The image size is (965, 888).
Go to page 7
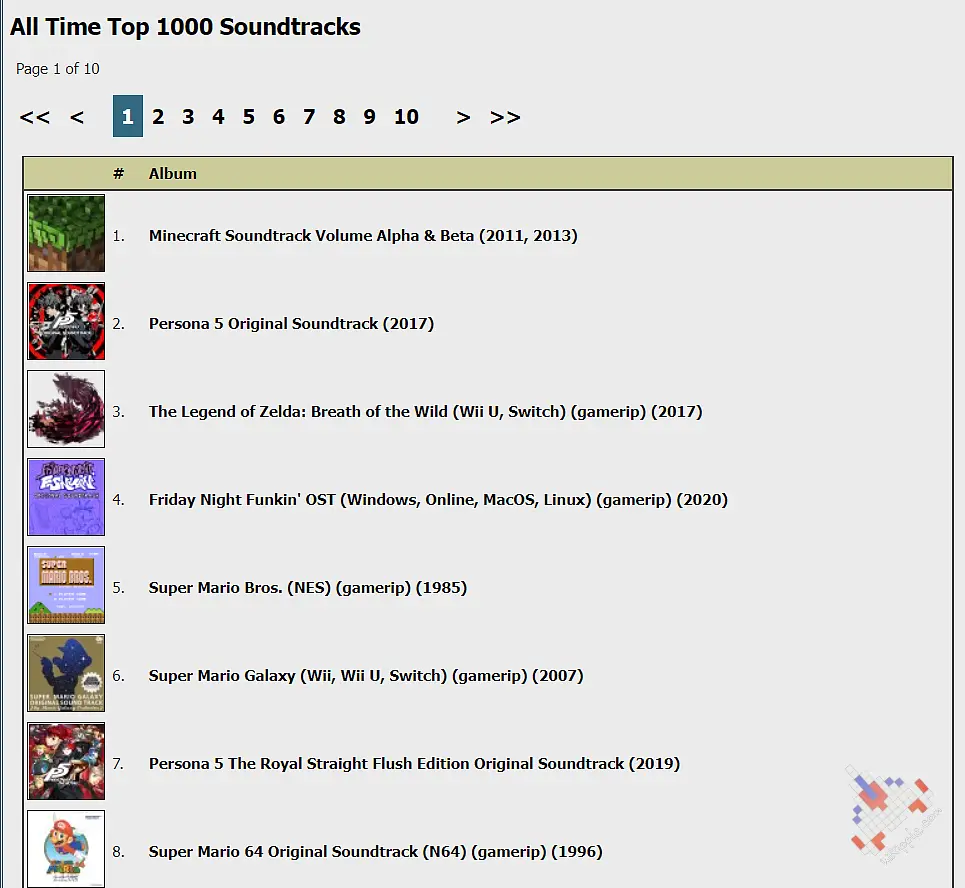point(309,116)
